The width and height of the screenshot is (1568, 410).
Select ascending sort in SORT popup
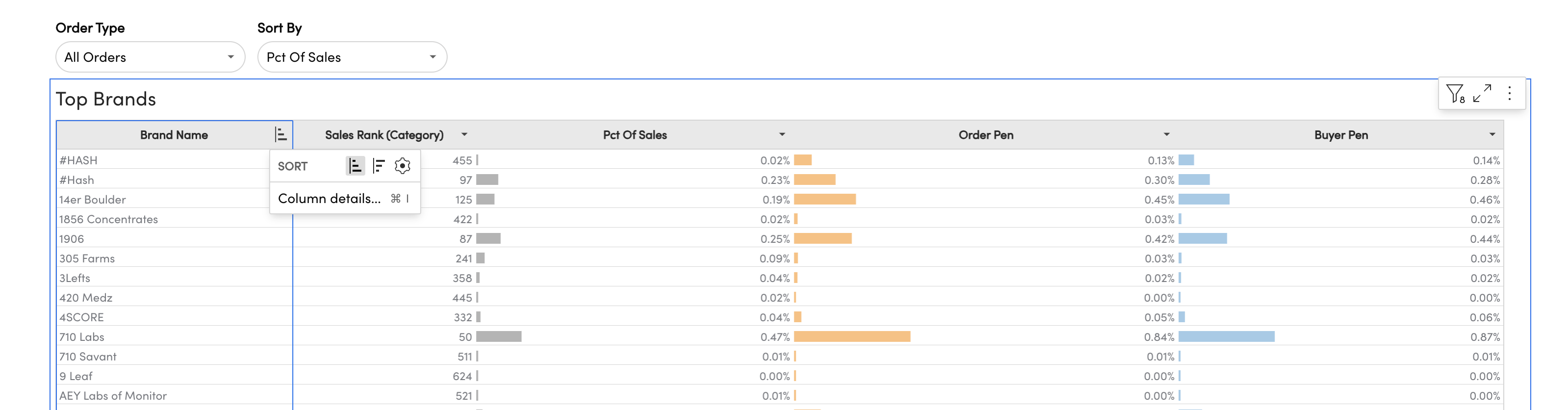click(x=355, y=166)
